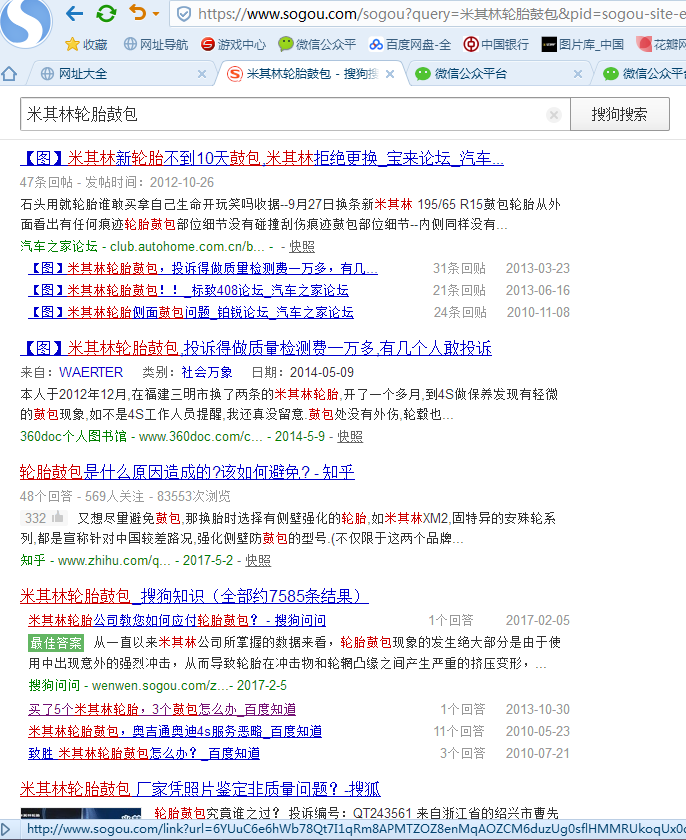Image resolution: width=686 pixels, height=840 pixels.
Task: Open the 中国银行 bookmark
Action: click(496, 44)
